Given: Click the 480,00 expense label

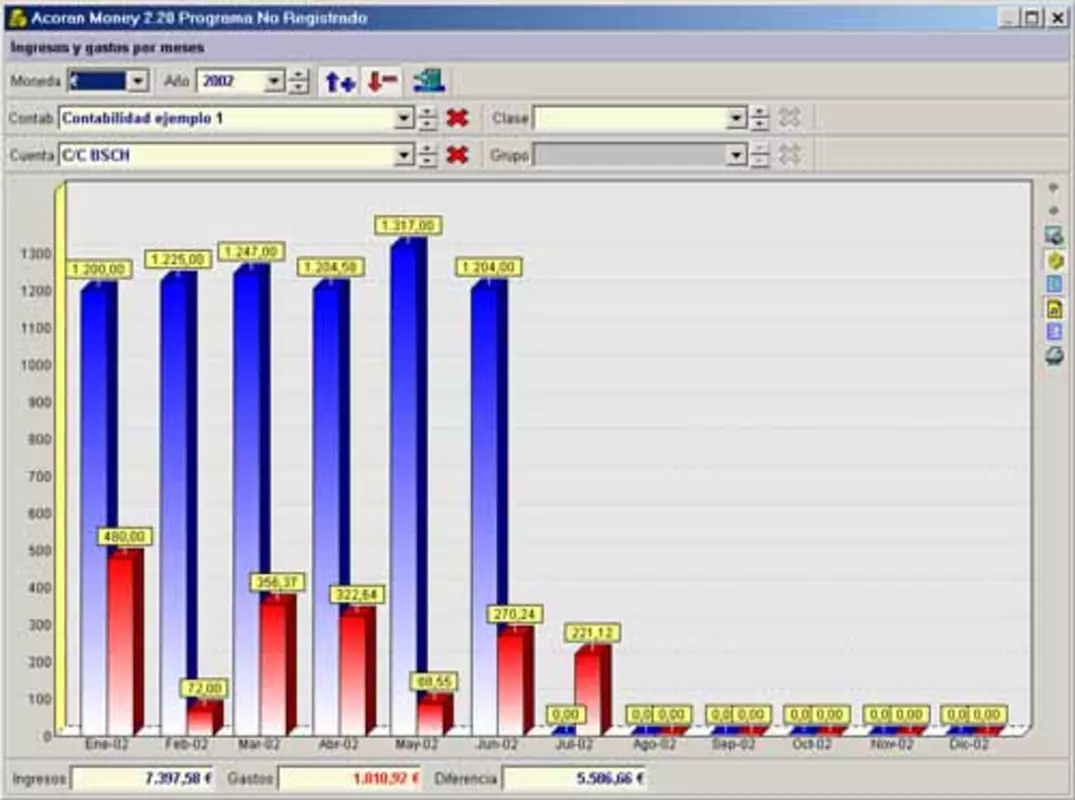Looking at the screenshot, I should point(125,536).
